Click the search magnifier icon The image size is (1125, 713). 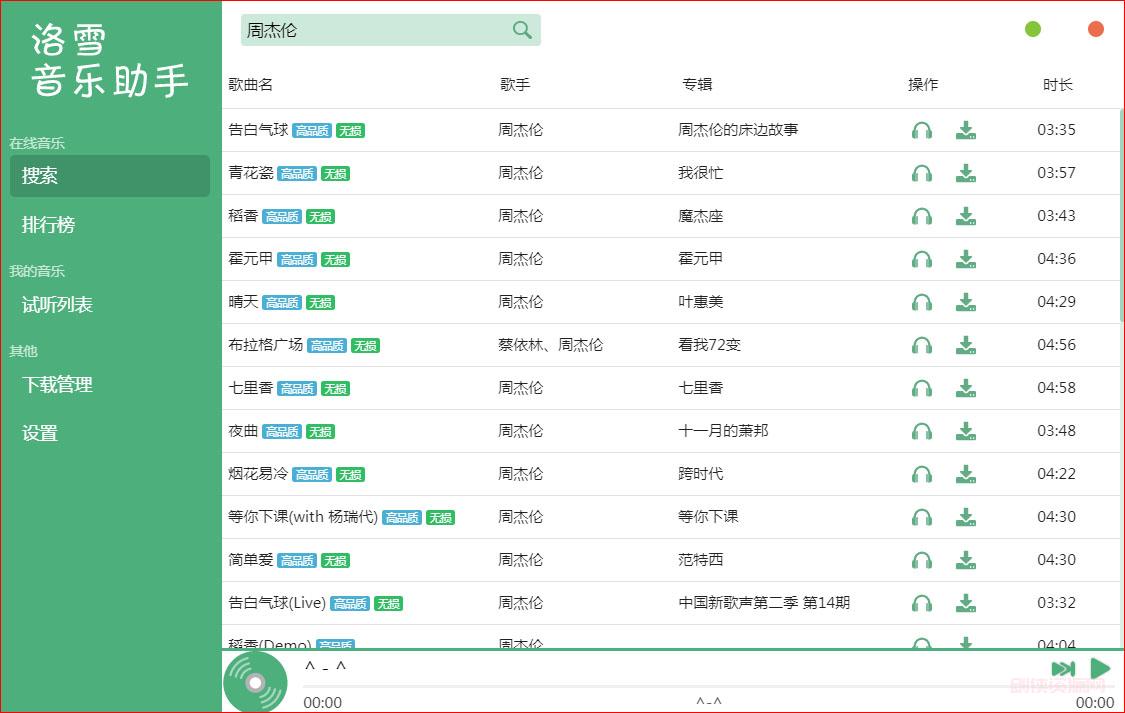coord(521,30)
